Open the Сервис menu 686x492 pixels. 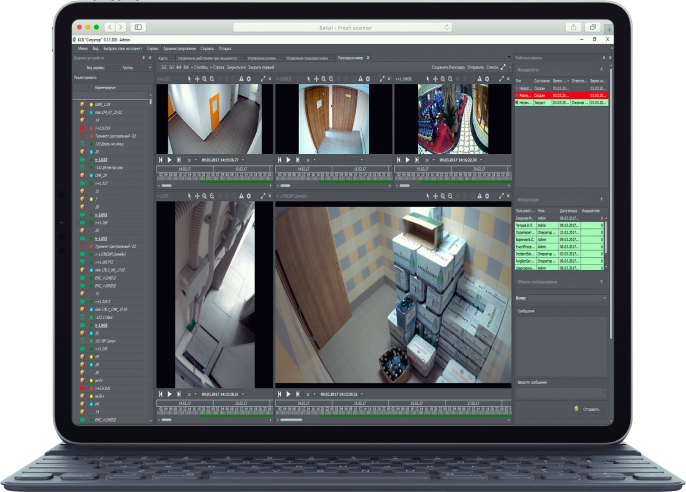point(152,49)
